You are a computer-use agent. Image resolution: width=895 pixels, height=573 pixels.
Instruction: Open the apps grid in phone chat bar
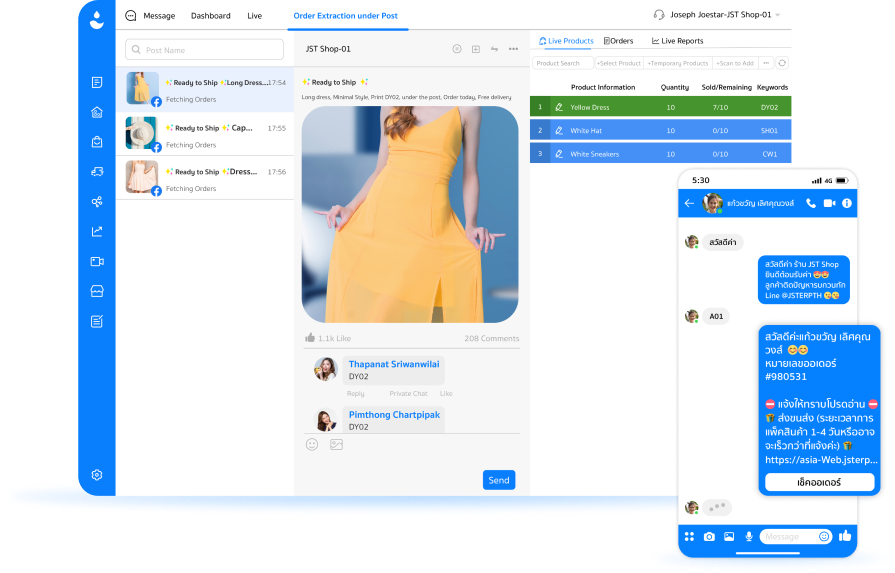tap(690, 536)
